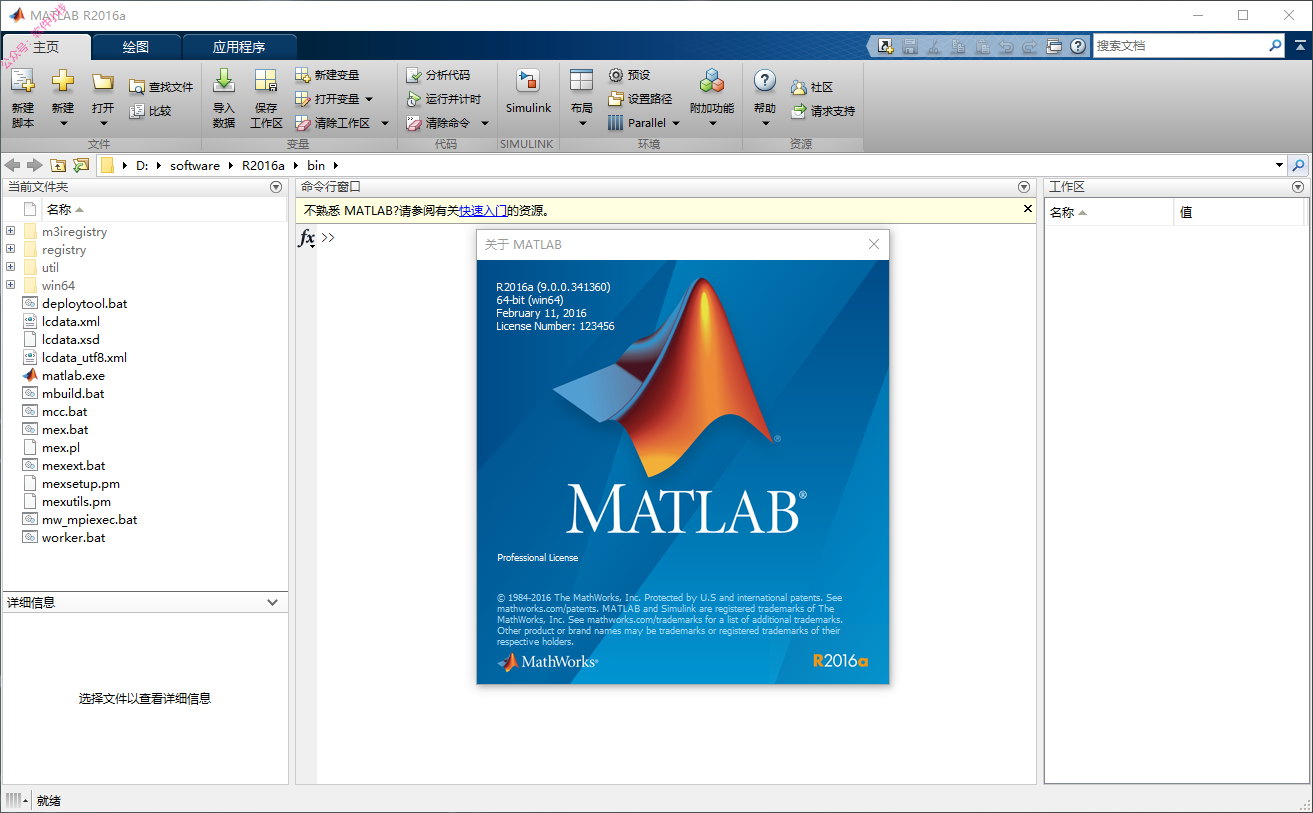Switch to 绘图 (Plots) tab

coord(136,47)
